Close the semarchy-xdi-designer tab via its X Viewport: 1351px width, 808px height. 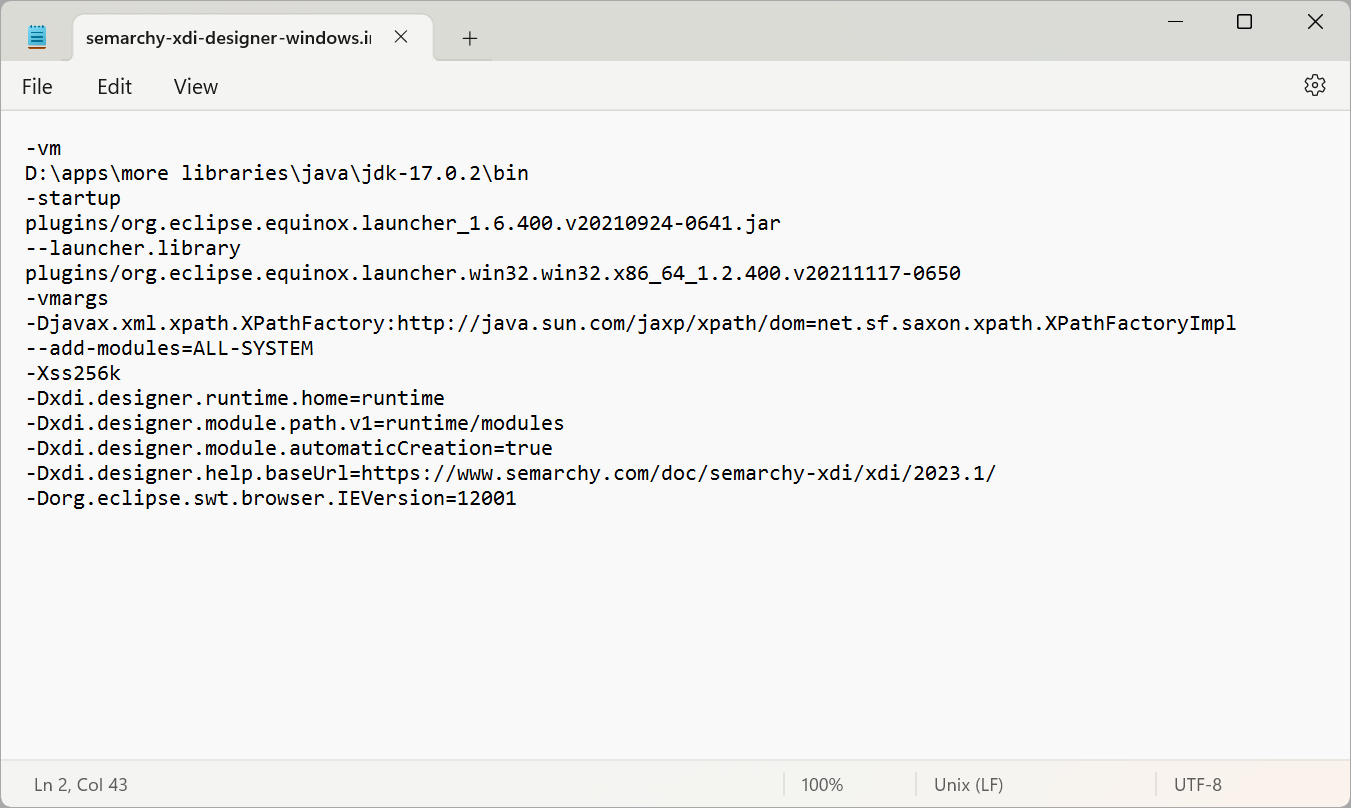[400, 35]
